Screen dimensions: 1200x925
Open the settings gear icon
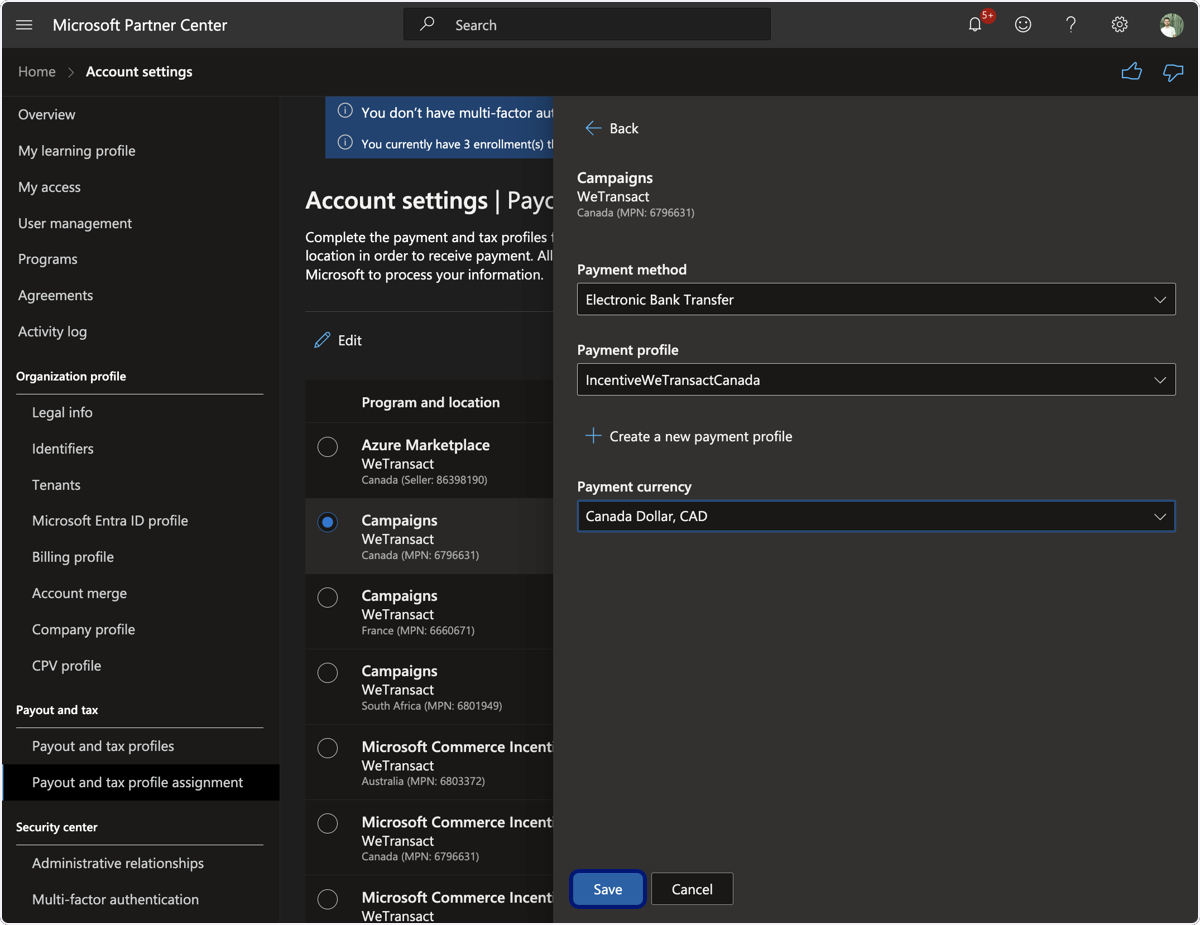[x=1120, y=25]
